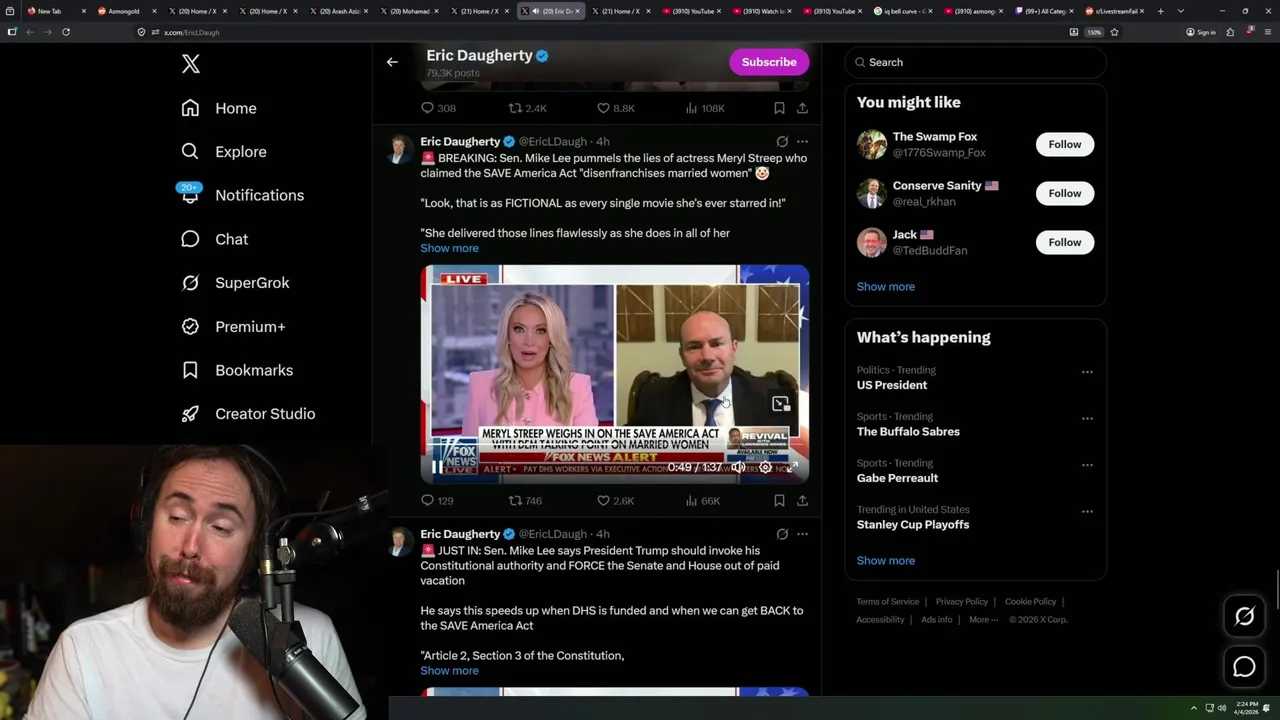Open more options on JUST IN post

point(802,534)
